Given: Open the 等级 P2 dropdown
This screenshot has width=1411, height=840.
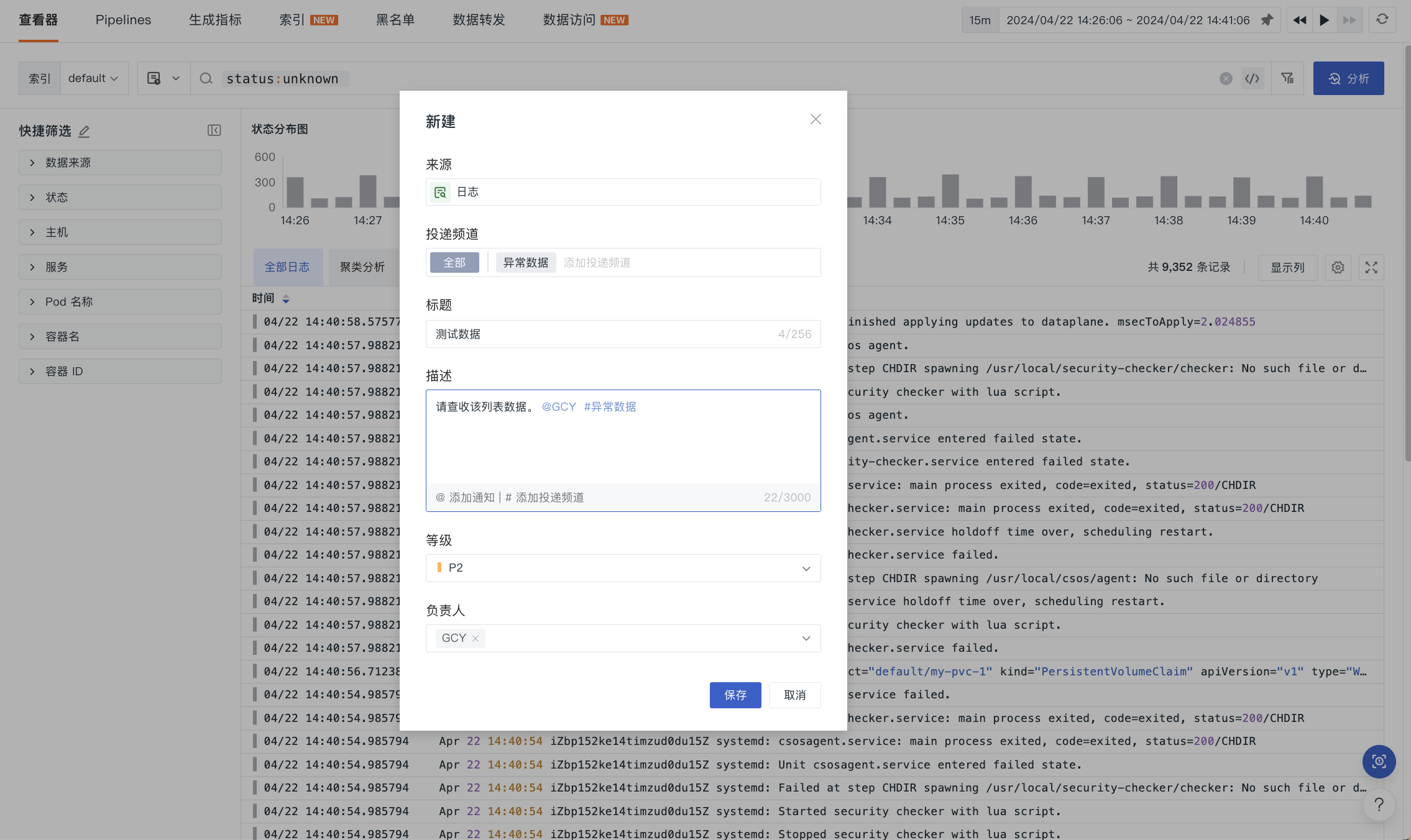Looking at the screenshot, I should tap(623, 568).
